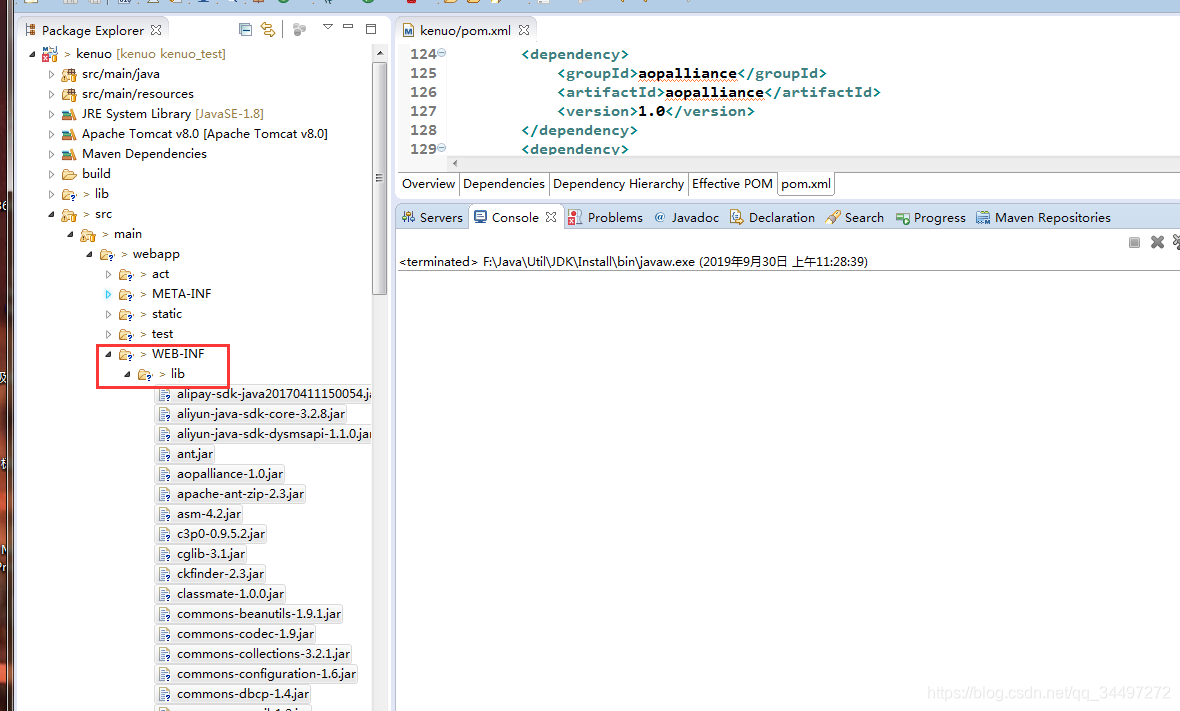Collapse the webapp folder
Screen dimensions: 1180x711
(x=89, y=254)
